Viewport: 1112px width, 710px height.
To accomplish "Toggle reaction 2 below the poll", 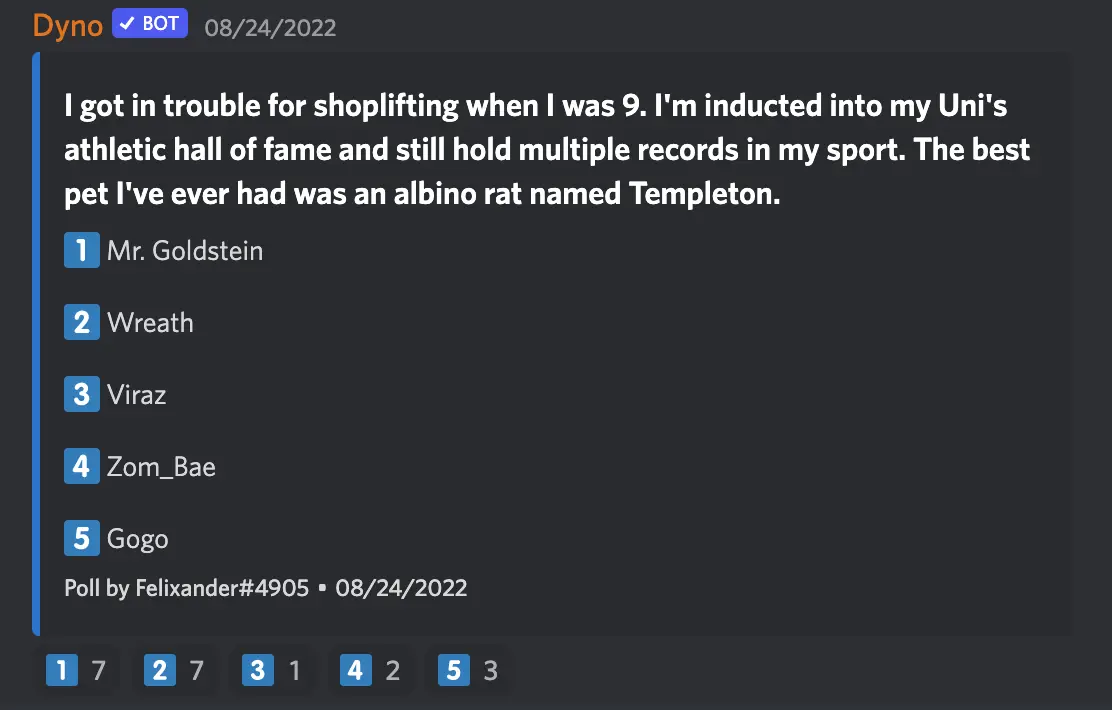I will pyautogui.click(x=175, y=670).
